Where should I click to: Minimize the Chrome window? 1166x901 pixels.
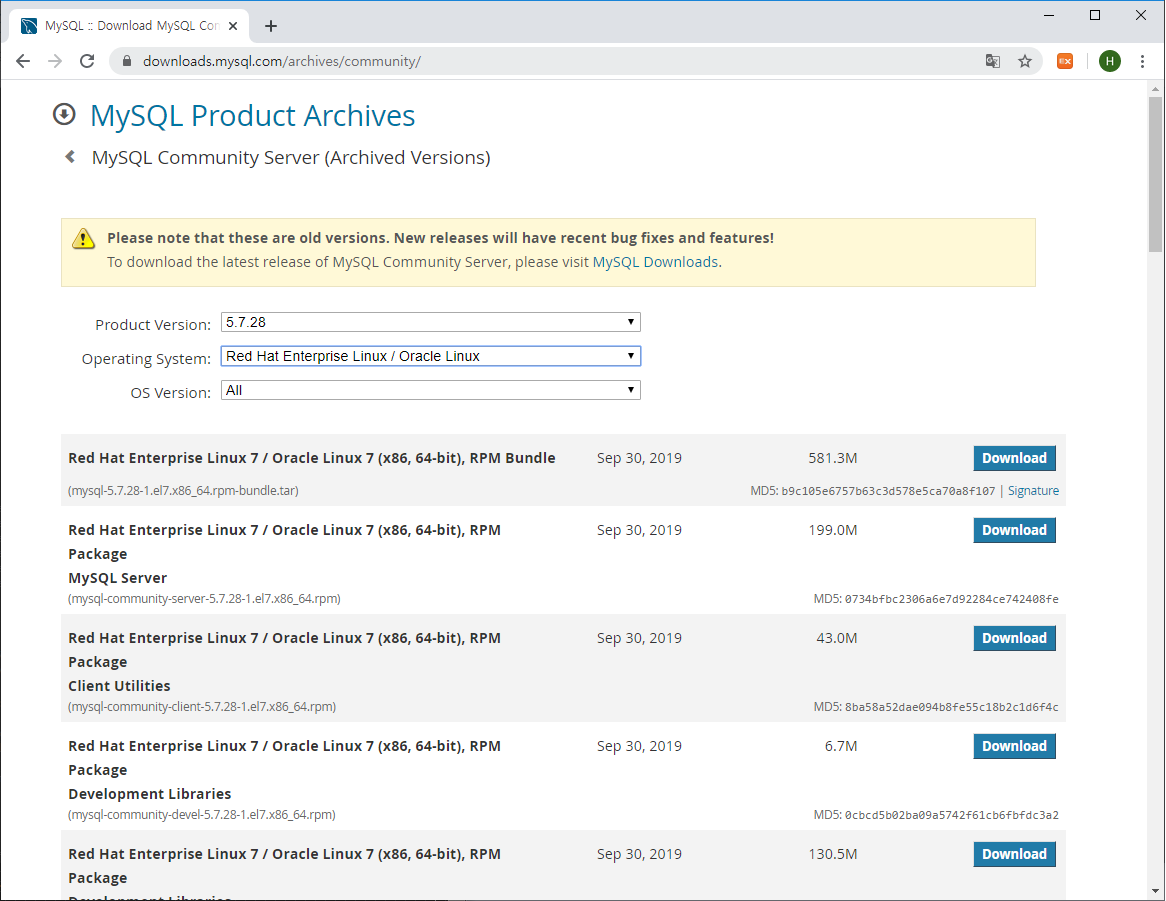(x=1049, y=15)
